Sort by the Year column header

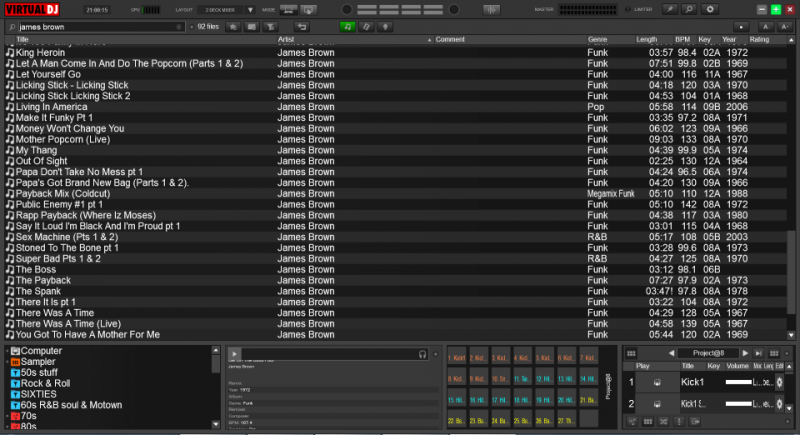click(x=729, y=39)
